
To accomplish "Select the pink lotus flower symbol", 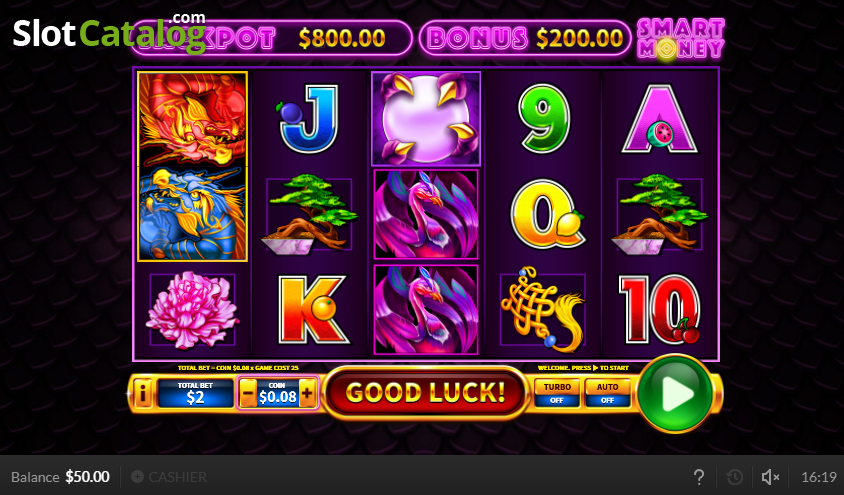I will 192,310.
